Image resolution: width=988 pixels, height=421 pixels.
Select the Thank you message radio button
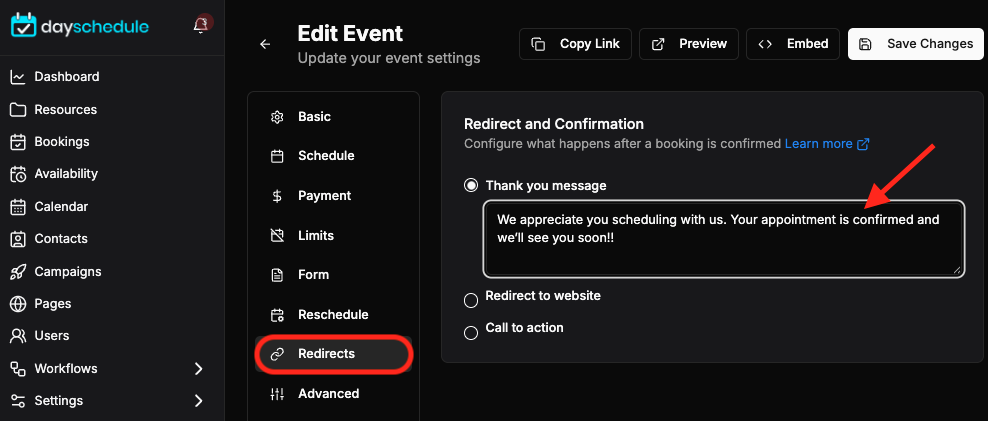click(471, 186)
